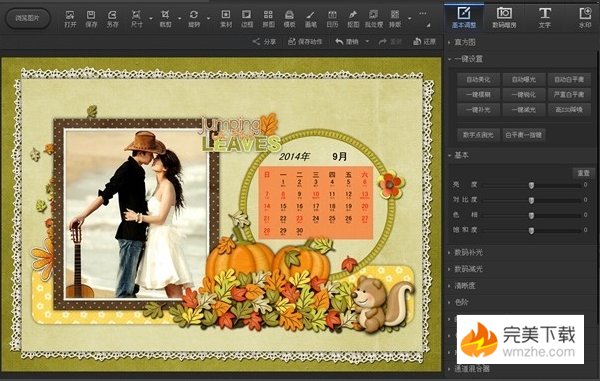Screen dimensions: 600x381
Task: Click the 旋转 (rotate) icon
Action: point(194,19)
